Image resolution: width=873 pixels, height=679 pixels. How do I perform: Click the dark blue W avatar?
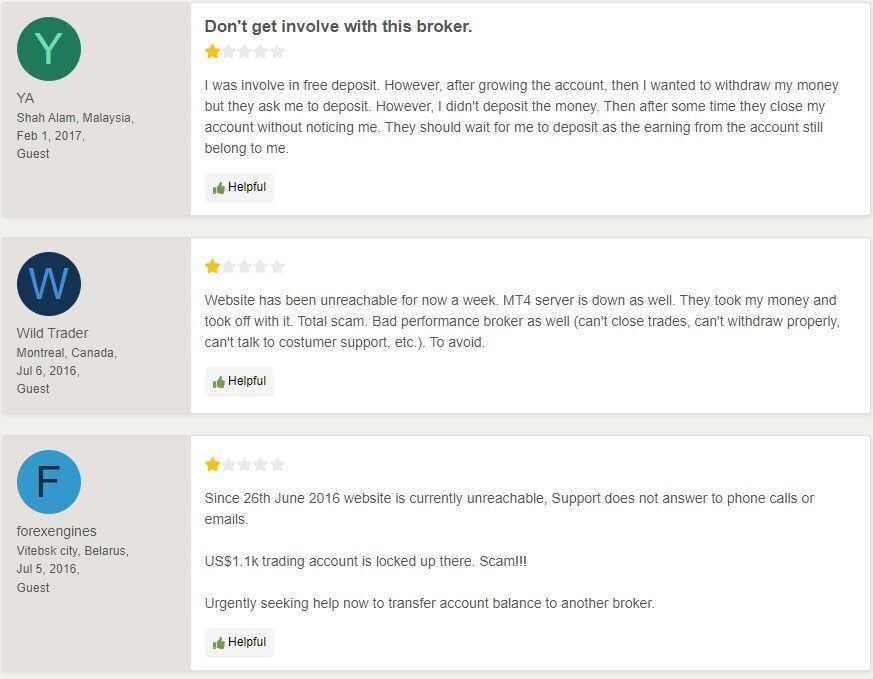[49, 284]
